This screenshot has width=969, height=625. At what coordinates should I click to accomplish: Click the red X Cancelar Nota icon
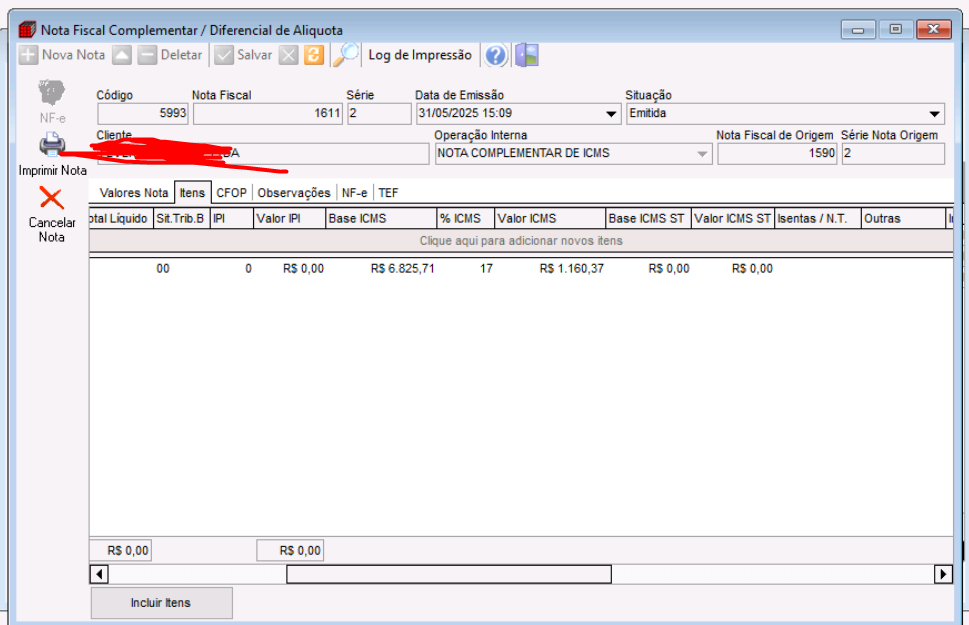(x=51, y=198)
